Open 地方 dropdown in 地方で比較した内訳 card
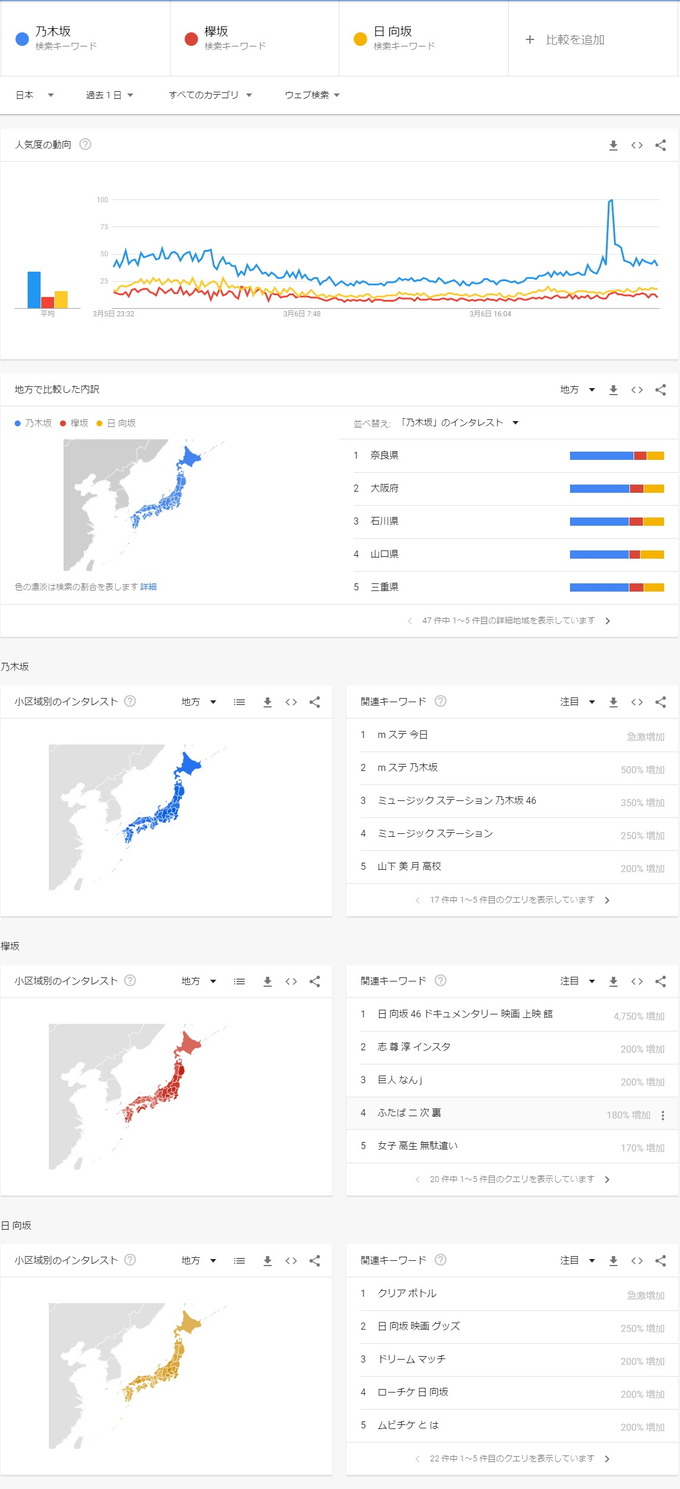This screenshot has height=1489, width=680. [578, 390]
